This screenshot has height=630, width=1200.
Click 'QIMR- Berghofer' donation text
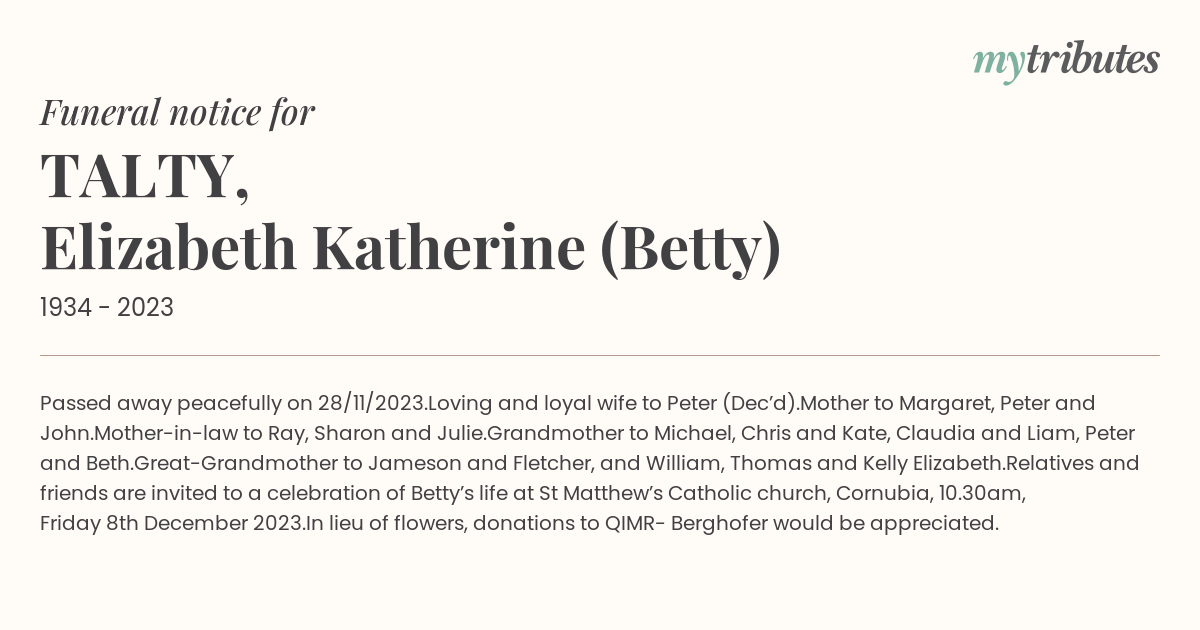(686, 524)
